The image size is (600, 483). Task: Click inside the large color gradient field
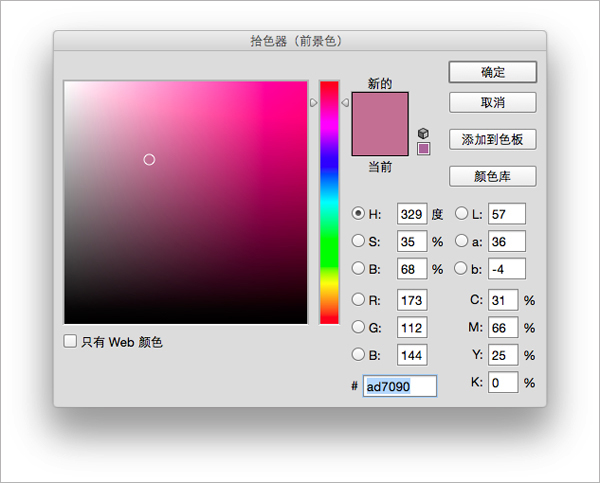186,202
